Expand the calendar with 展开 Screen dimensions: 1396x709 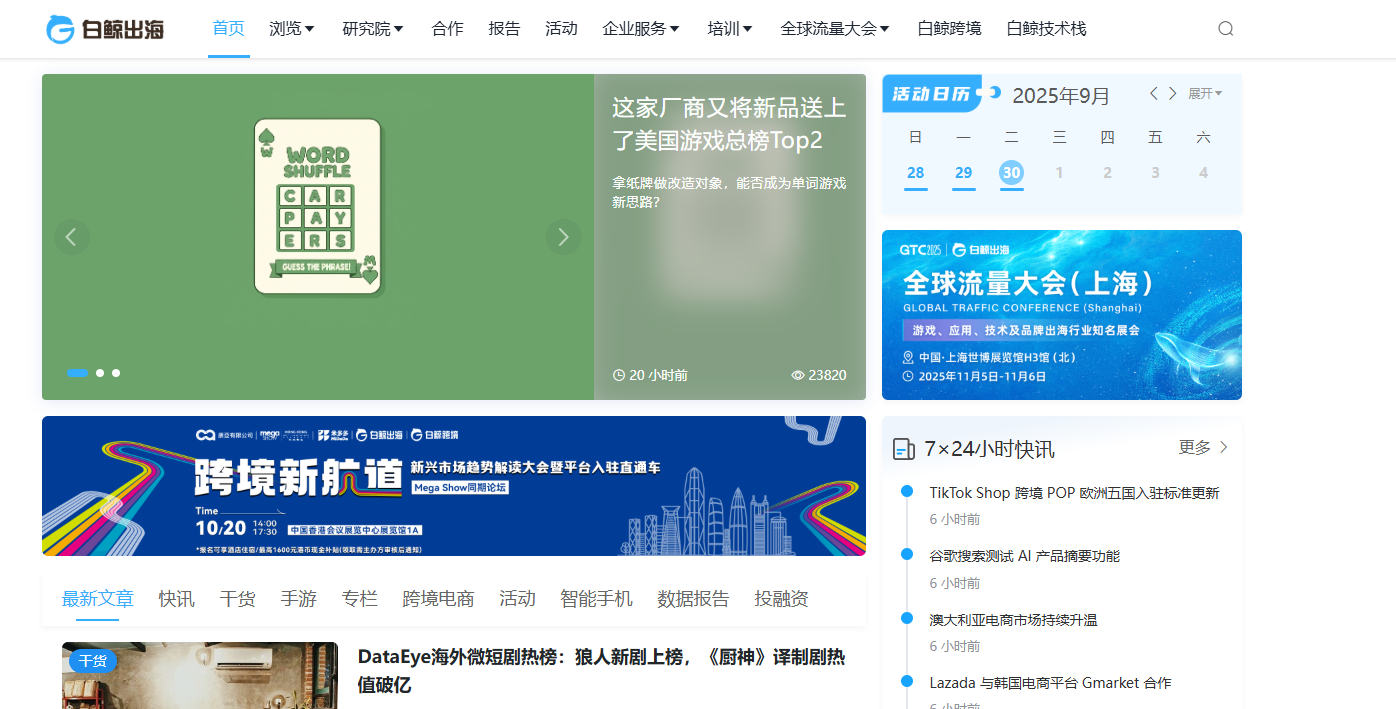click(1204, 94)
